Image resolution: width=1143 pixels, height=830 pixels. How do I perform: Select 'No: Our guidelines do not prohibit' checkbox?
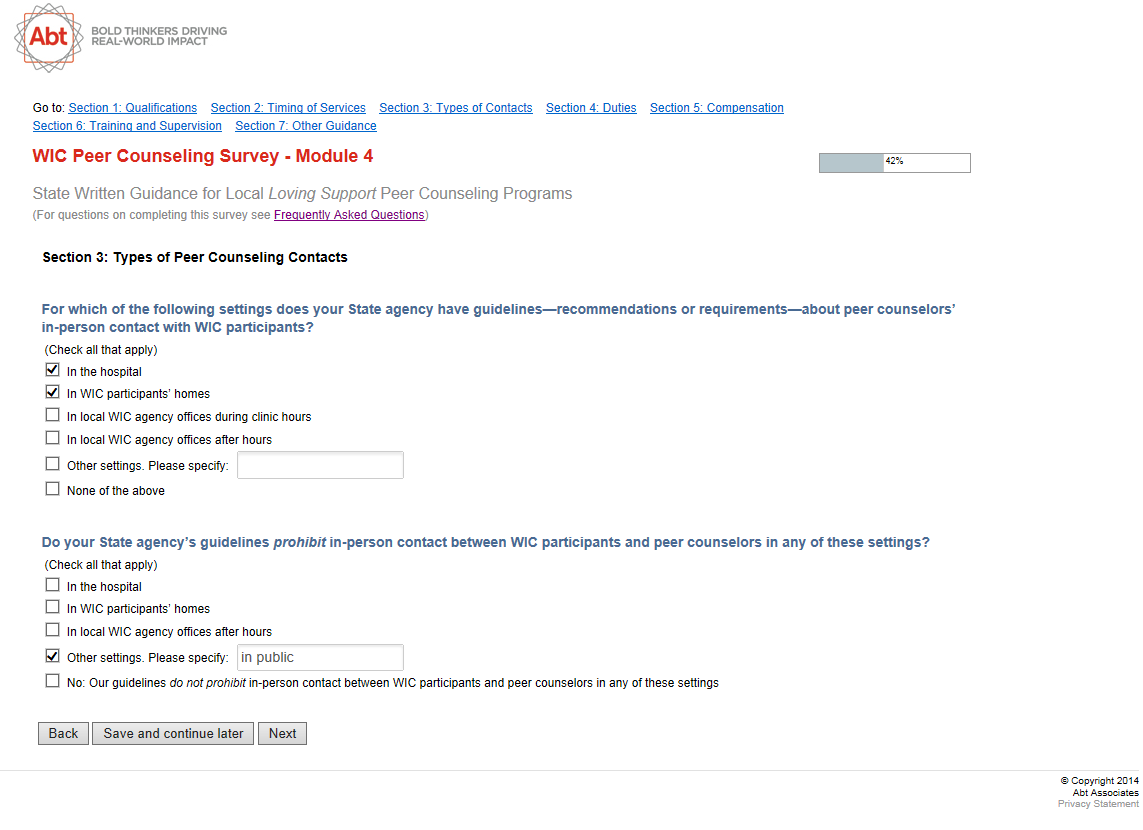[x=53, y=681]
